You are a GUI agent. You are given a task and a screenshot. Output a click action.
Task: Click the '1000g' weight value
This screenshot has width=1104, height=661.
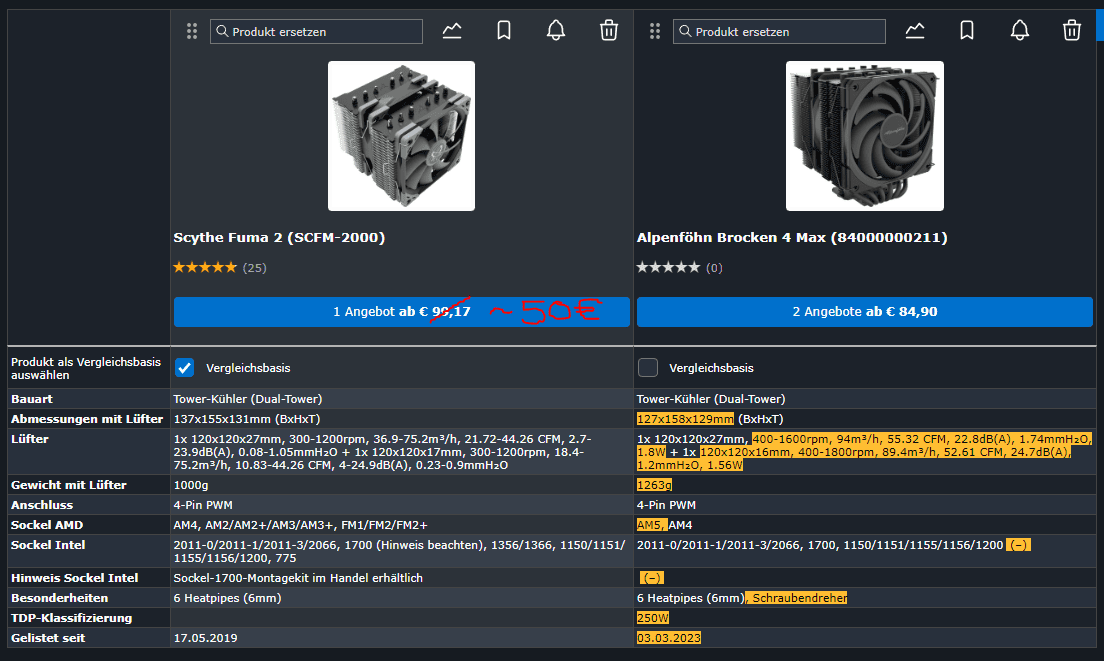coord(191,485)
